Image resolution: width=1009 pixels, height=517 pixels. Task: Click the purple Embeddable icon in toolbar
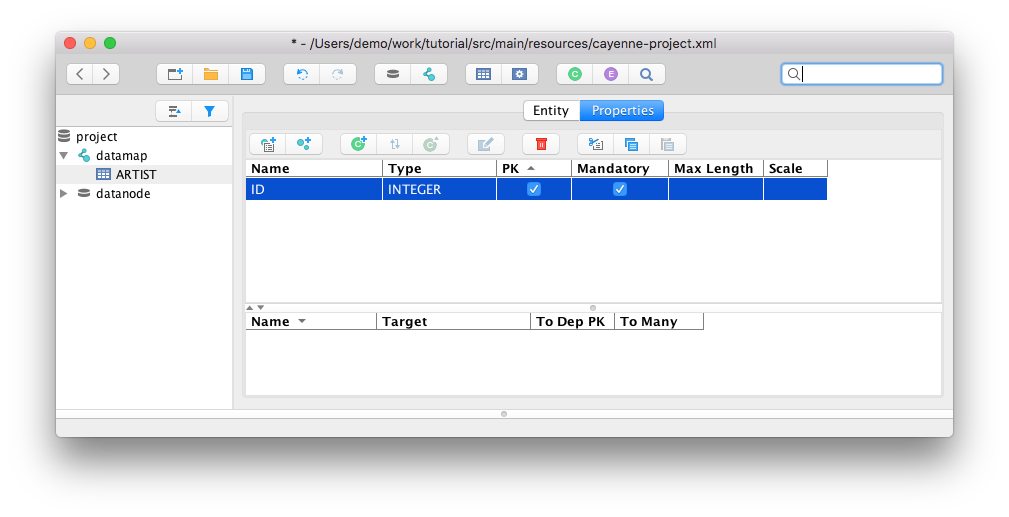[x=610, y=74]
